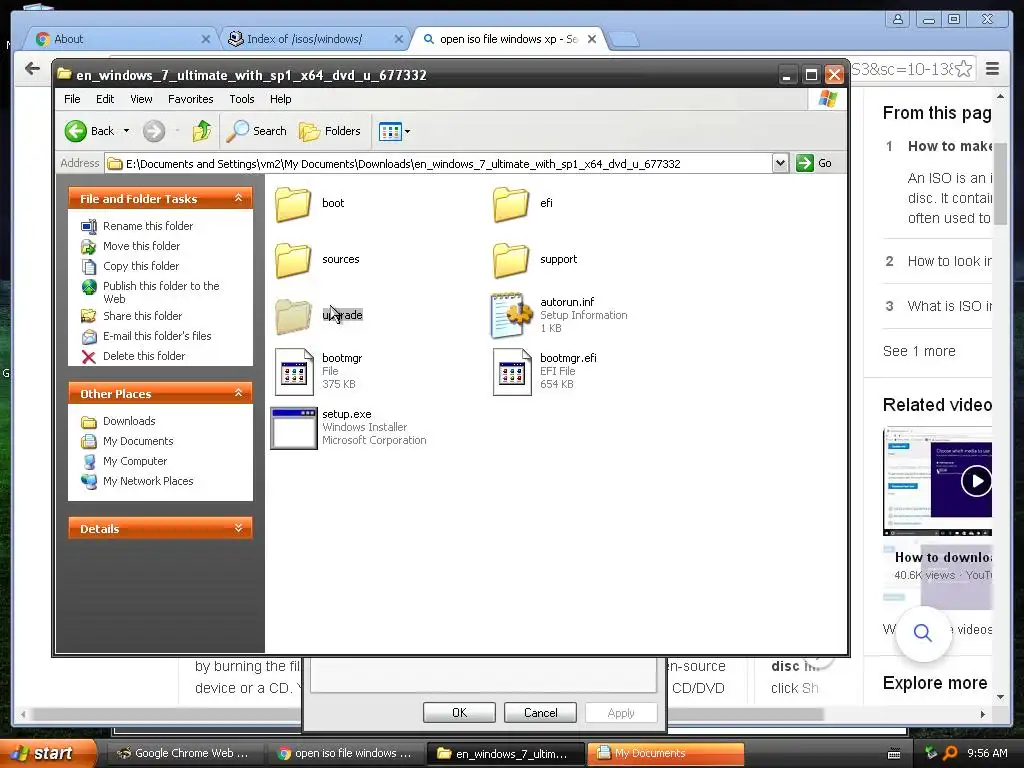Open the View menu
Viewport: 1024px width, 768px height.
click(141, 99)
